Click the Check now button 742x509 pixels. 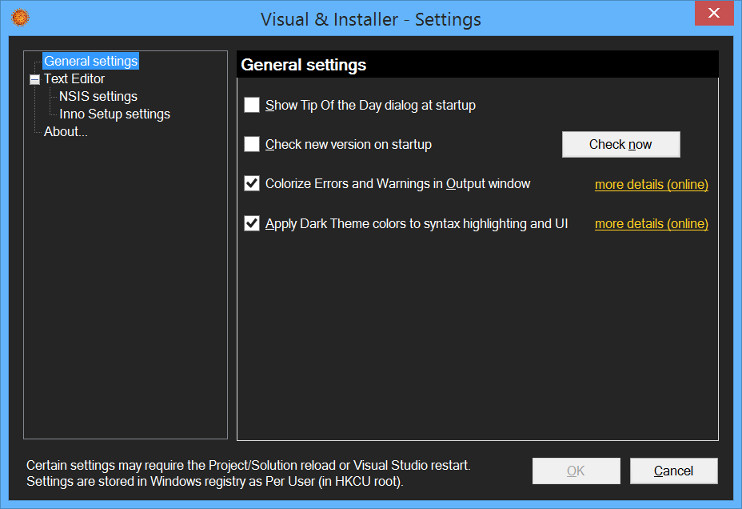tap(621, 144)
